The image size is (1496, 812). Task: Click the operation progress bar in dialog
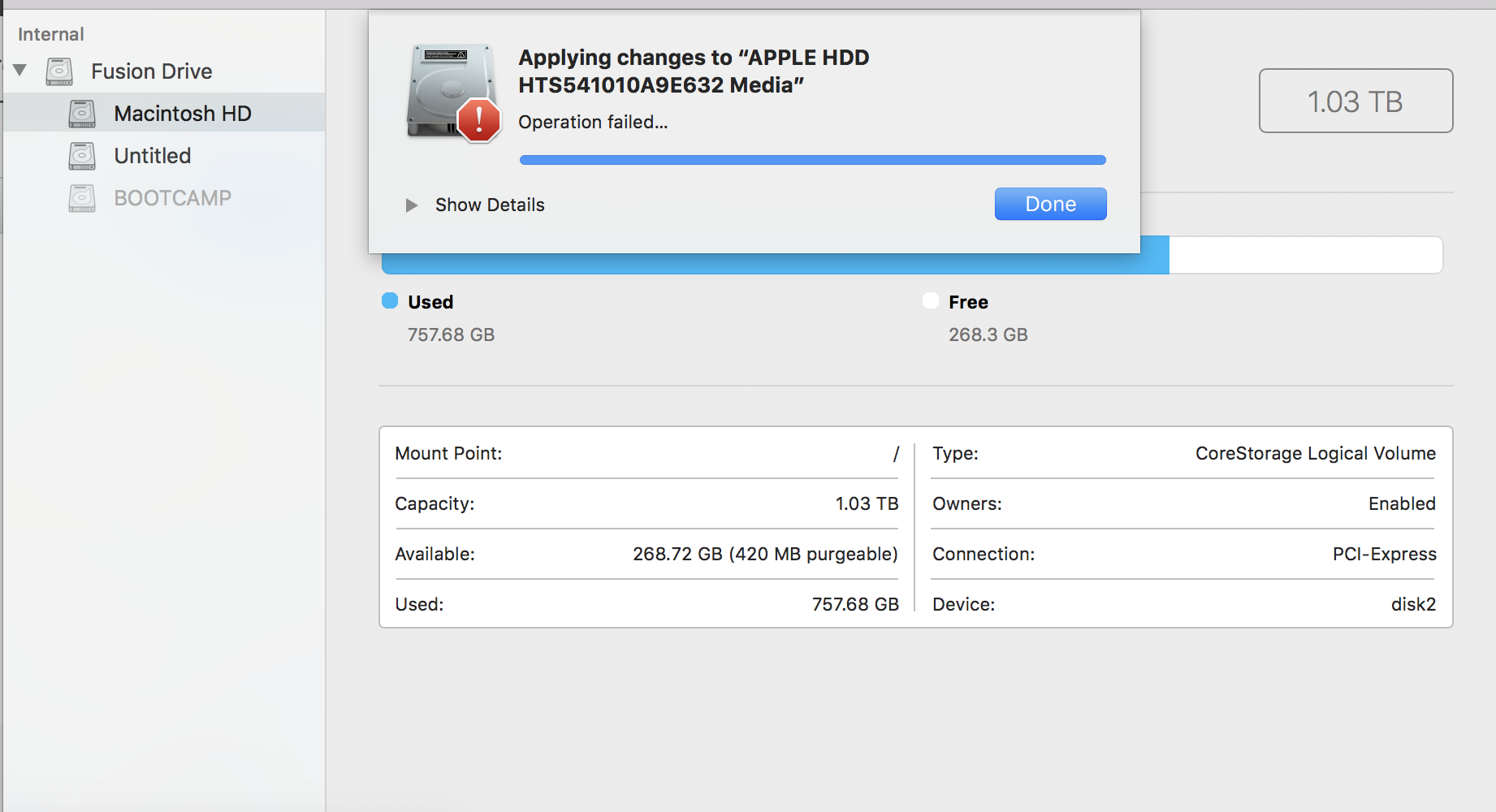point(812,160)
